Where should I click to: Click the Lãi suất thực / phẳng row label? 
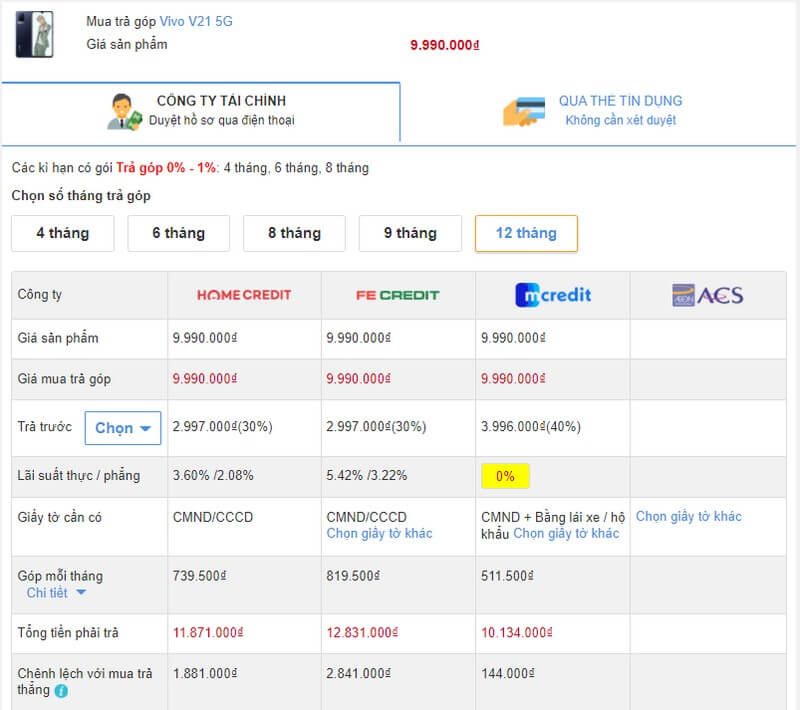click(79, 475)
